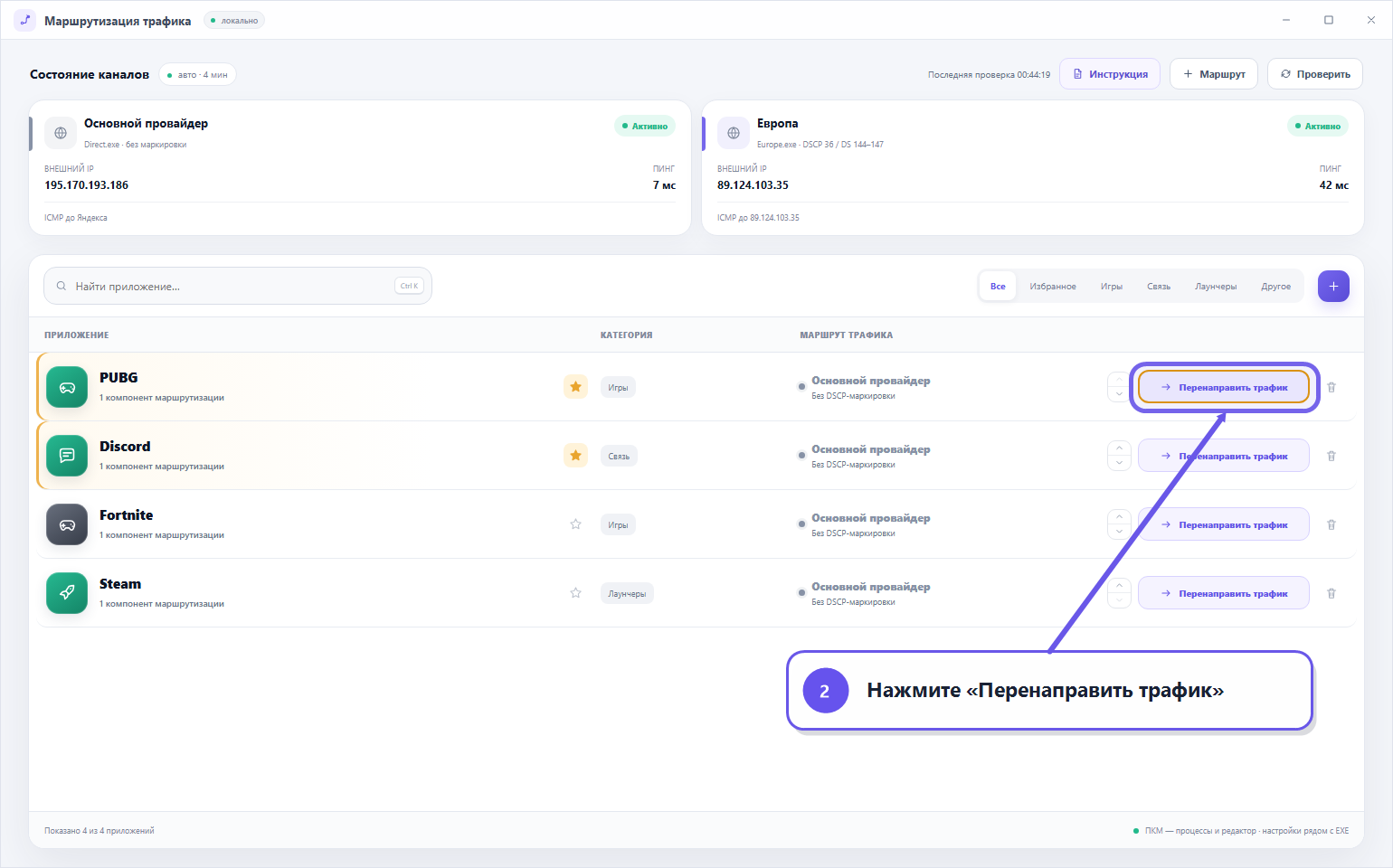Move Steam down with the down chevron
Screen dimensions: 1393x868
(x=1119, y=600)
